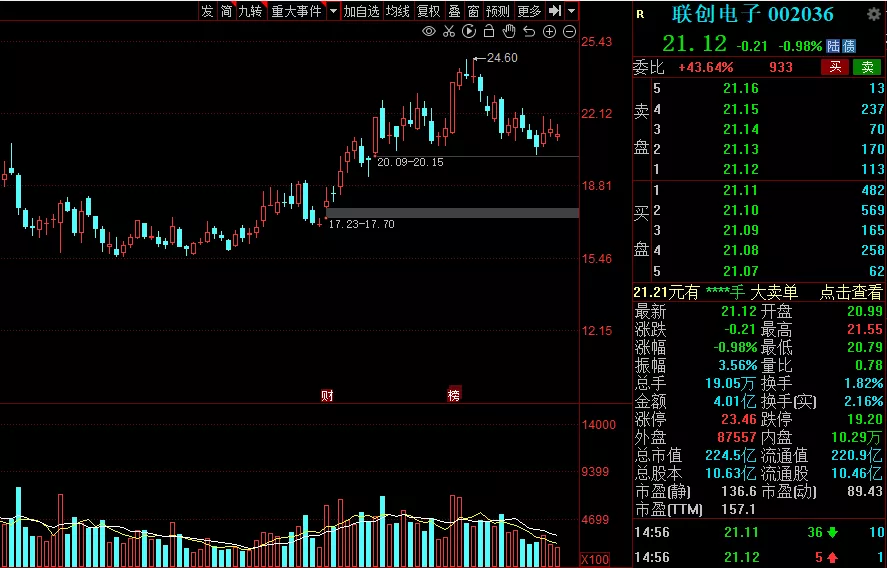The height and width of the screenshot is (568, 887).
Task: Click the 陆 tag beside price change
Action: tap(833, 46)
